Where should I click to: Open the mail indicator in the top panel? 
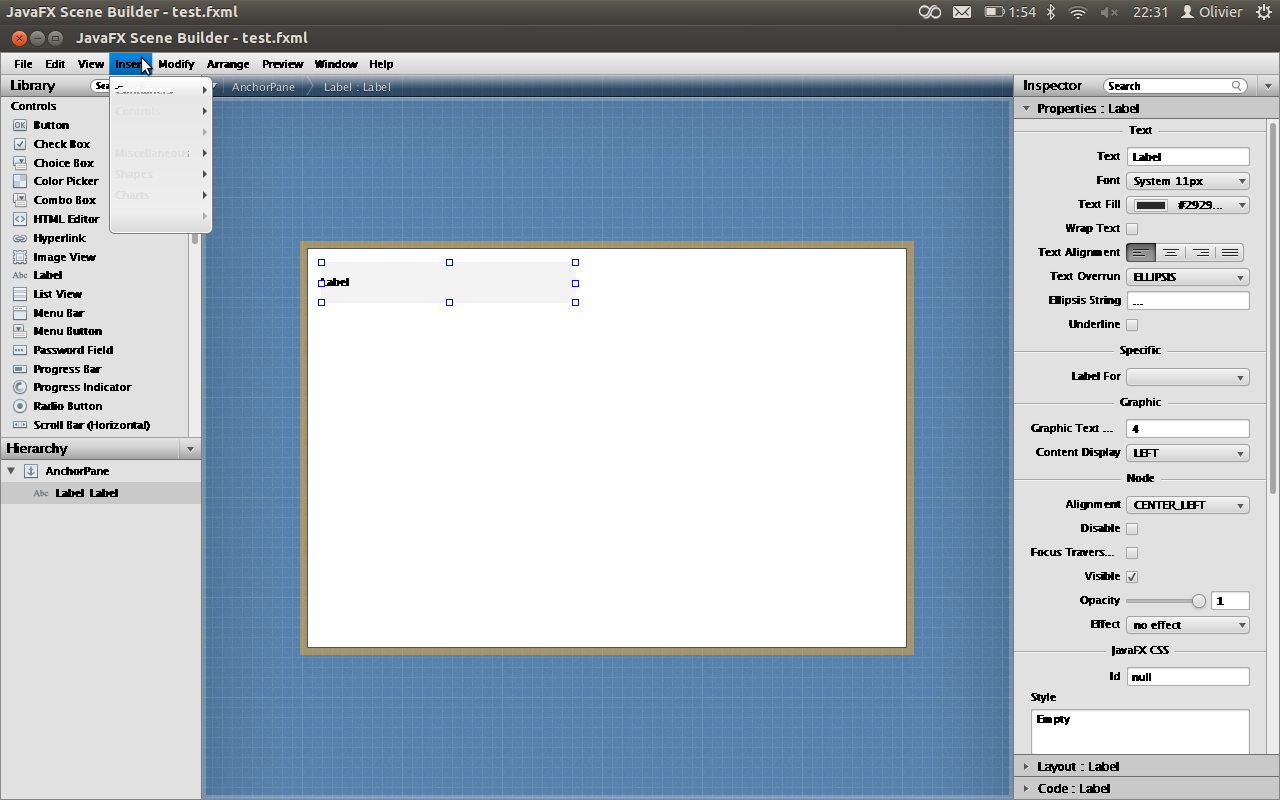tap(961, 12)
